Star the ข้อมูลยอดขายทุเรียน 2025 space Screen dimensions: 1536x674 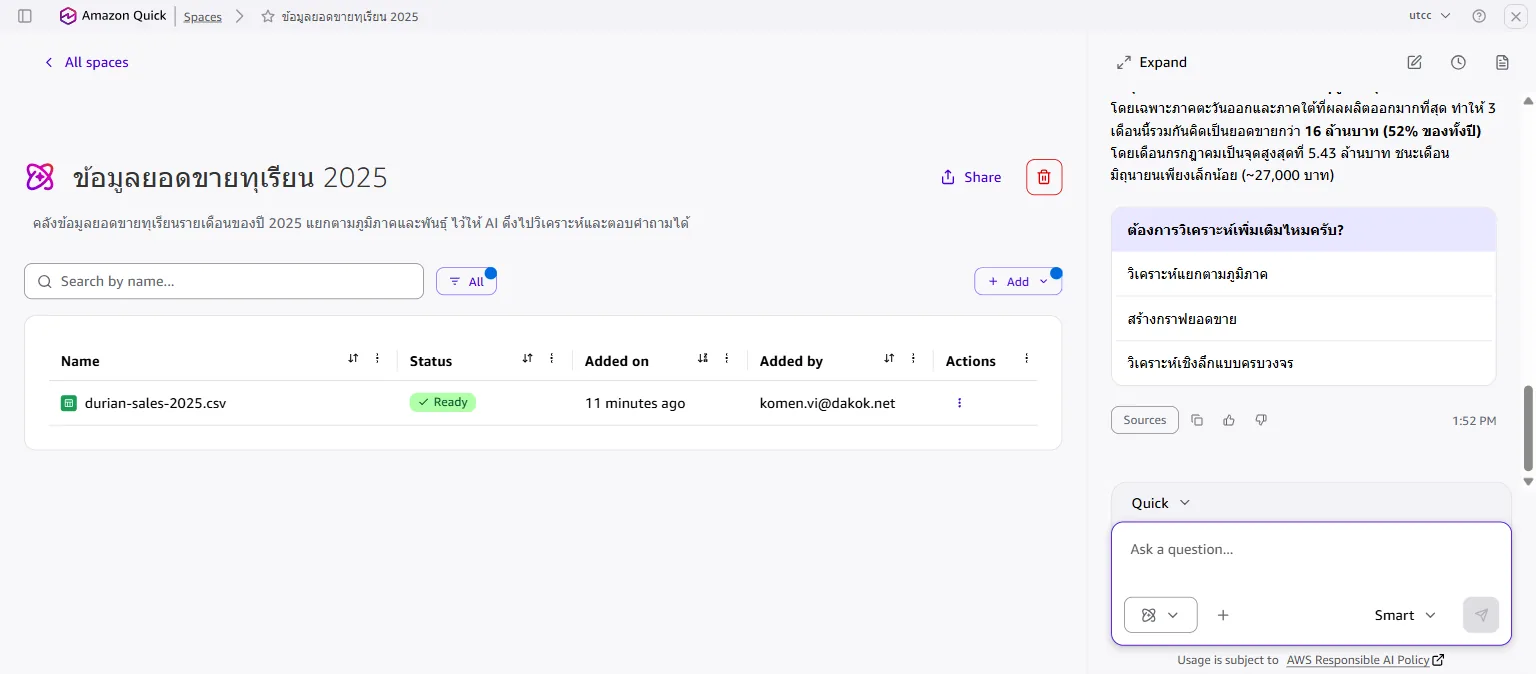pos(268,17)
